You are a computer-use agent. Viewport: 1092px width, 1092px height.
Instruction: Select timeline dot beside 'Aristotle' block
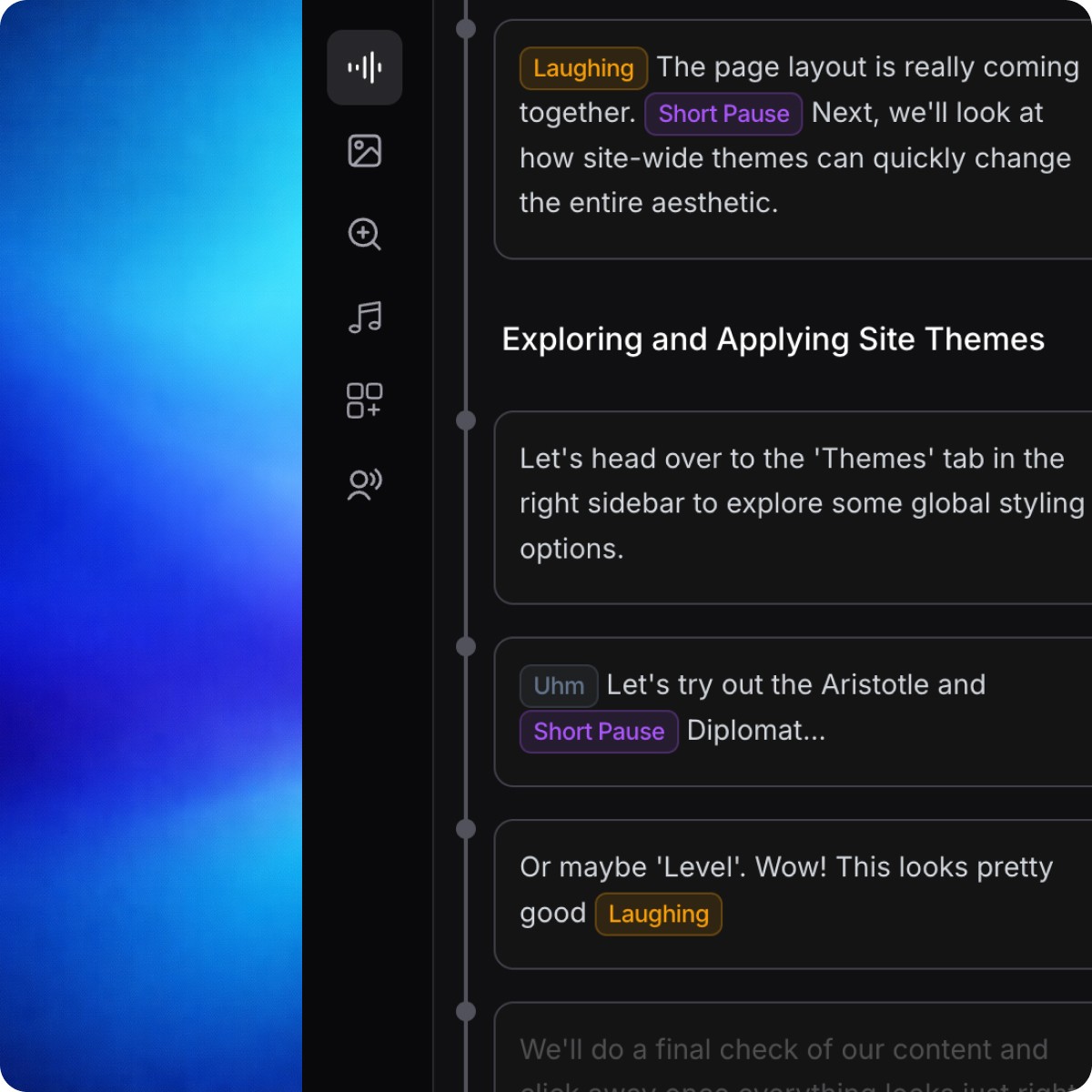(x=466, y=647)
